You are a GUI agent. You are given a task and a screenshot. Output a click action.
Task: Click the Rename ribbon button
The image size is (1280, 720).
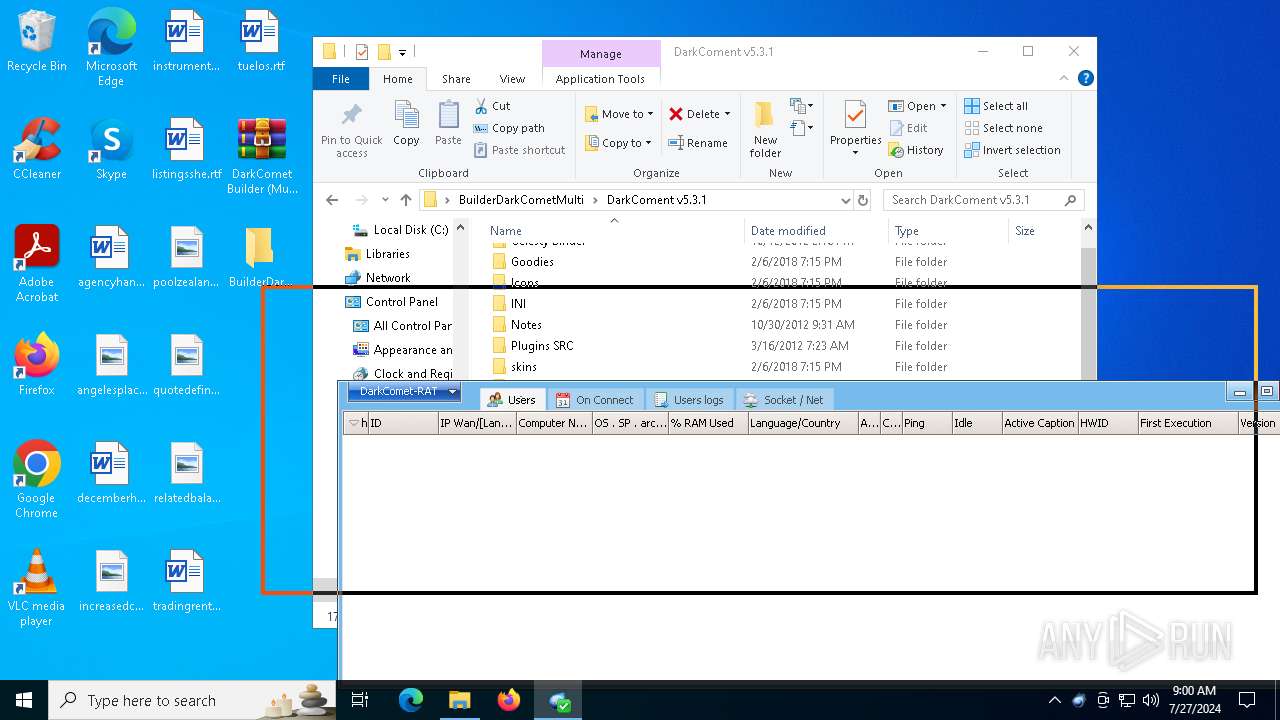pos(697,143)
